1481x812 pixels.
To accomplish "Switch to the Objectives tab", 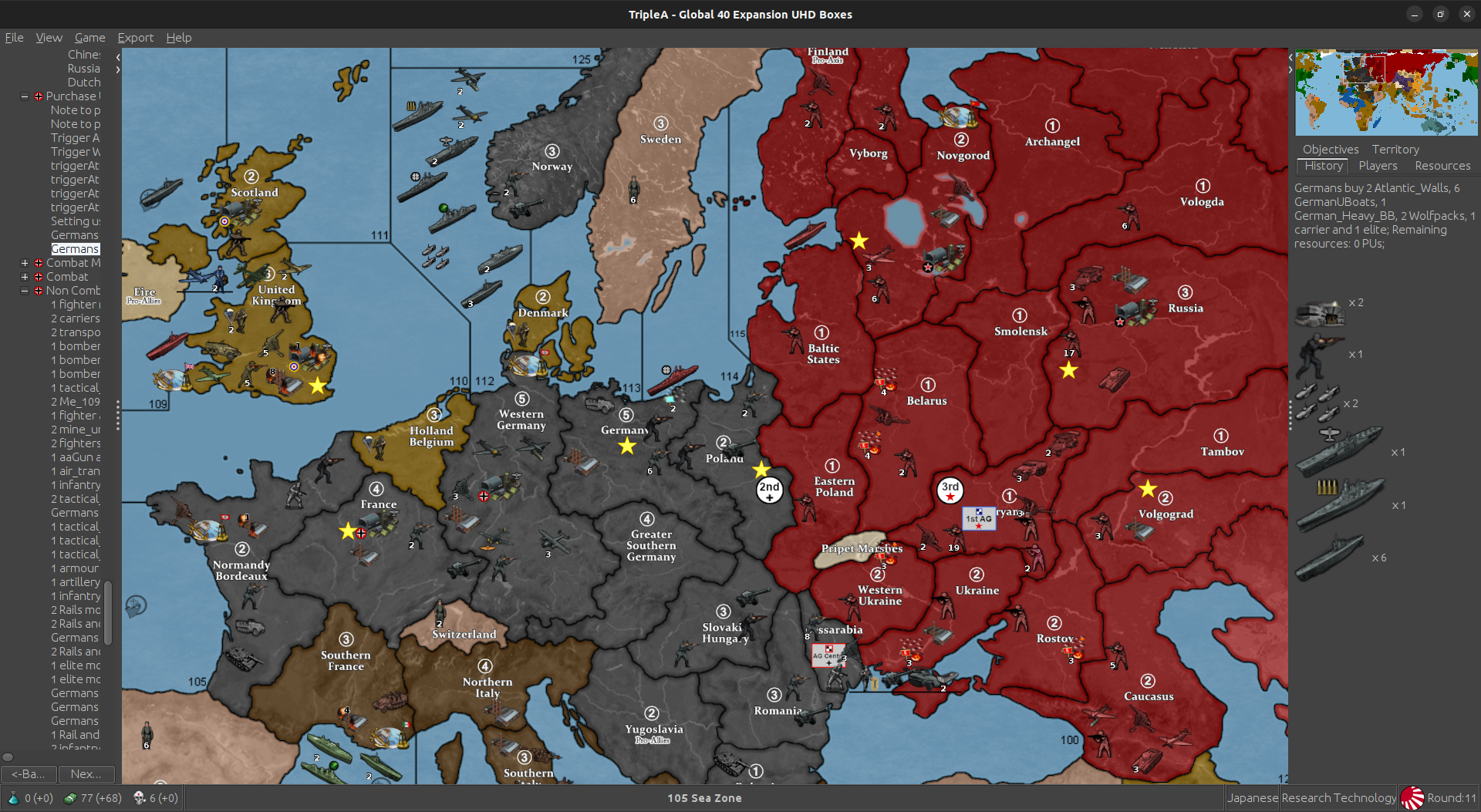I will point(1331,150).
